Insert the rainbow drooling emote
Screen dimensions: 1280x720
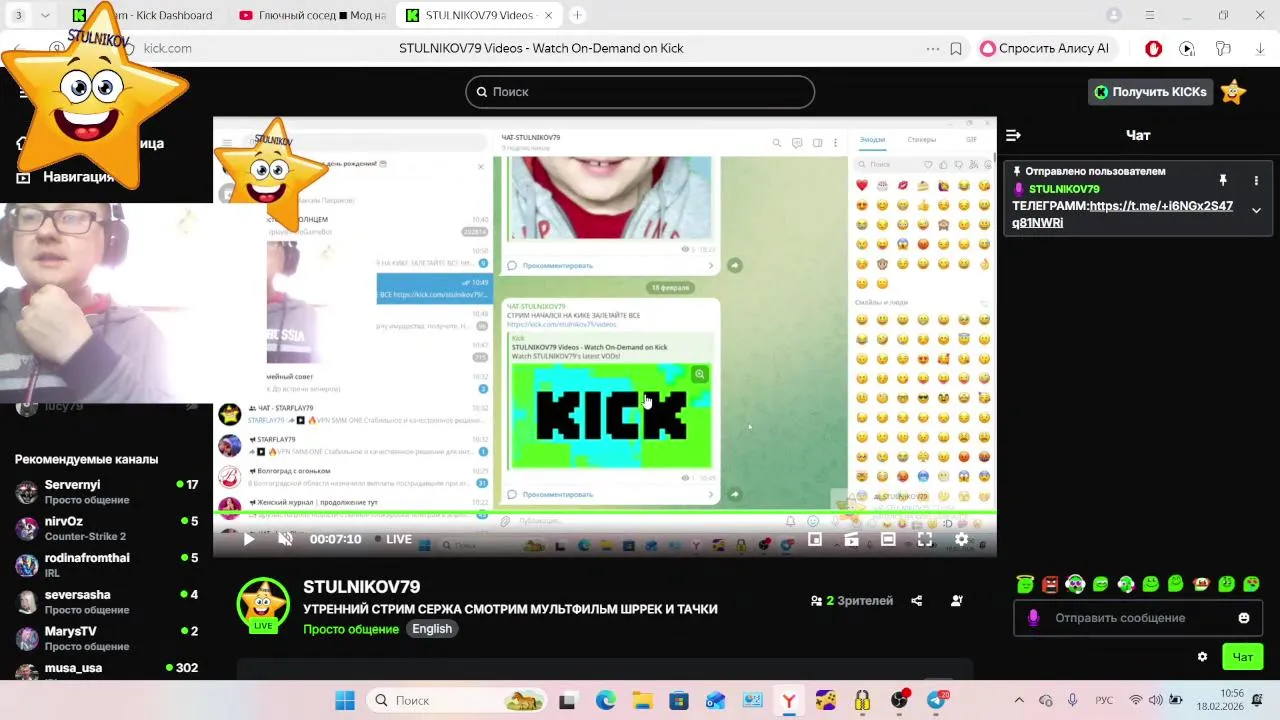point(1251,584)
